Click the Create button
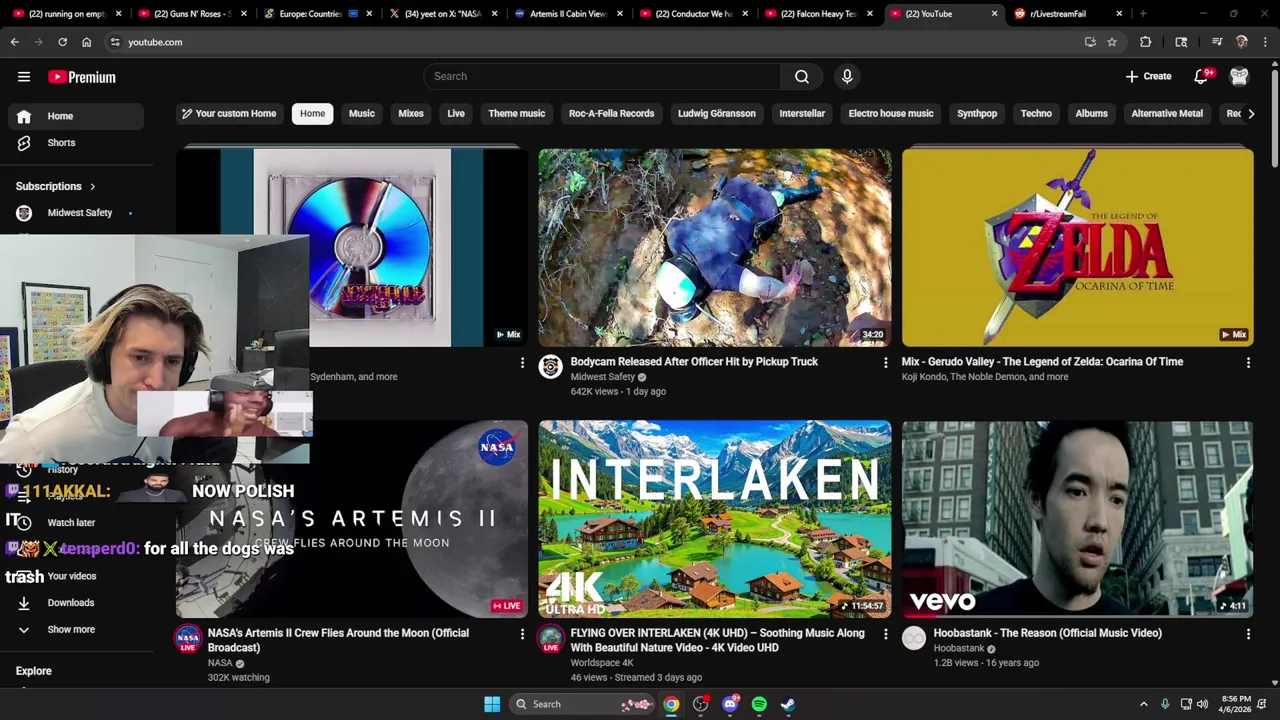Image resolution: width=1280 pixels, height=720 pixels. point(1148,77)
